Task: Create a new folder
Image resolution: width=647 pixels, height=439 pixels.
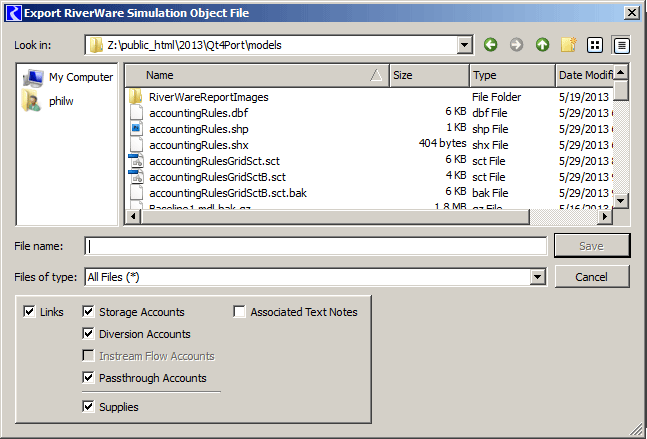Action: click(x=569, y=45)
